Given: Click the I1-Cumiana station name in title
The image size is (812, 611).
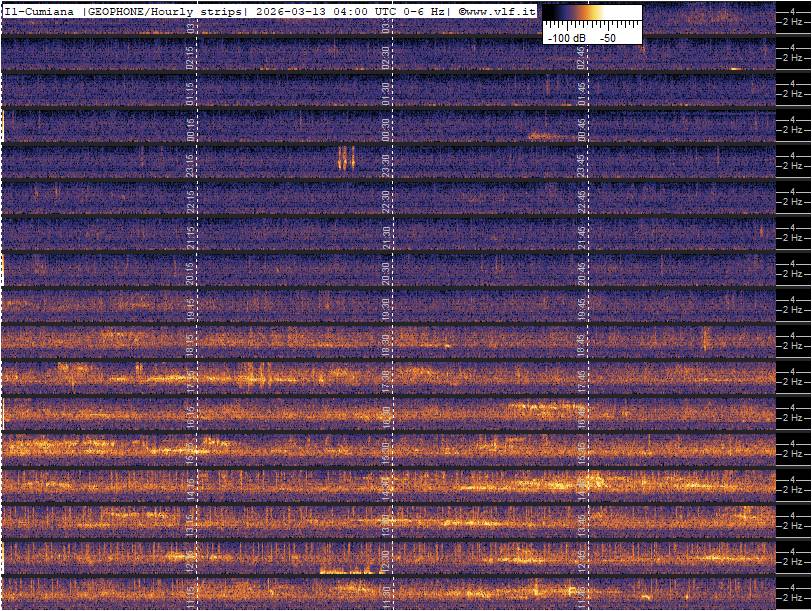Looking at the screenshot, I should 41,11.
